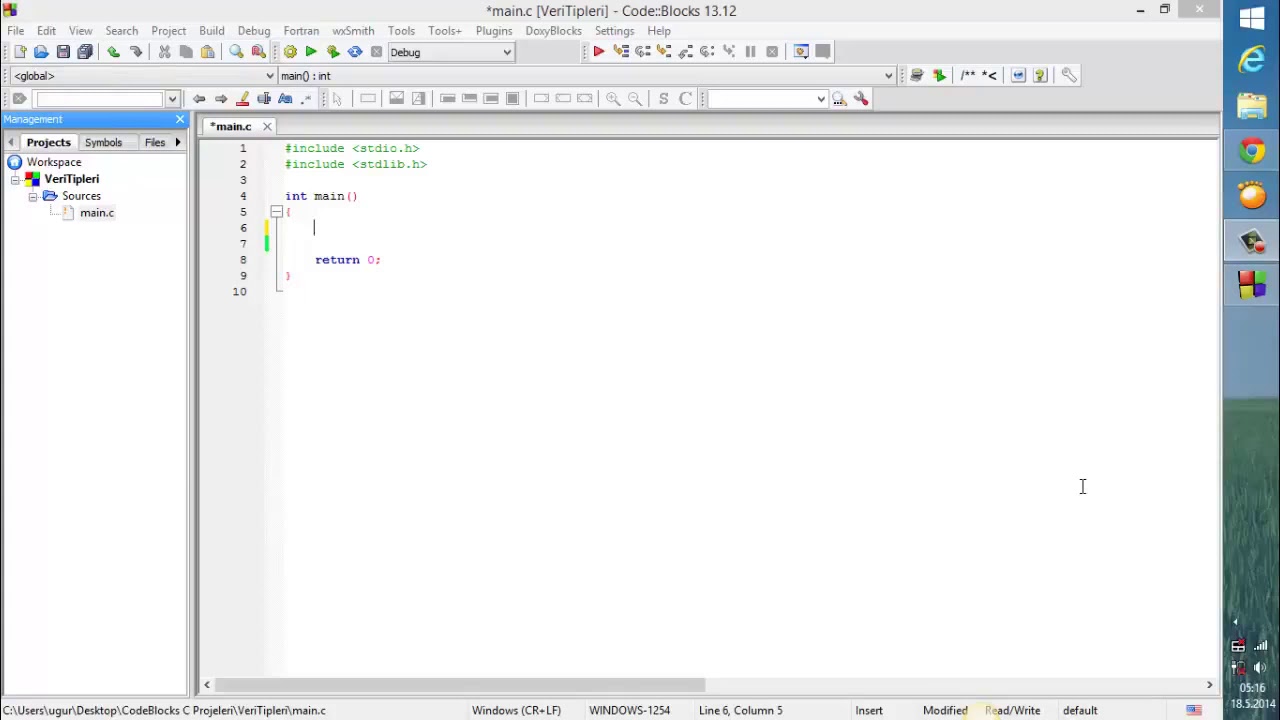
Task: Click the Replace icon in the toolbar
Action: pos(258,52)
